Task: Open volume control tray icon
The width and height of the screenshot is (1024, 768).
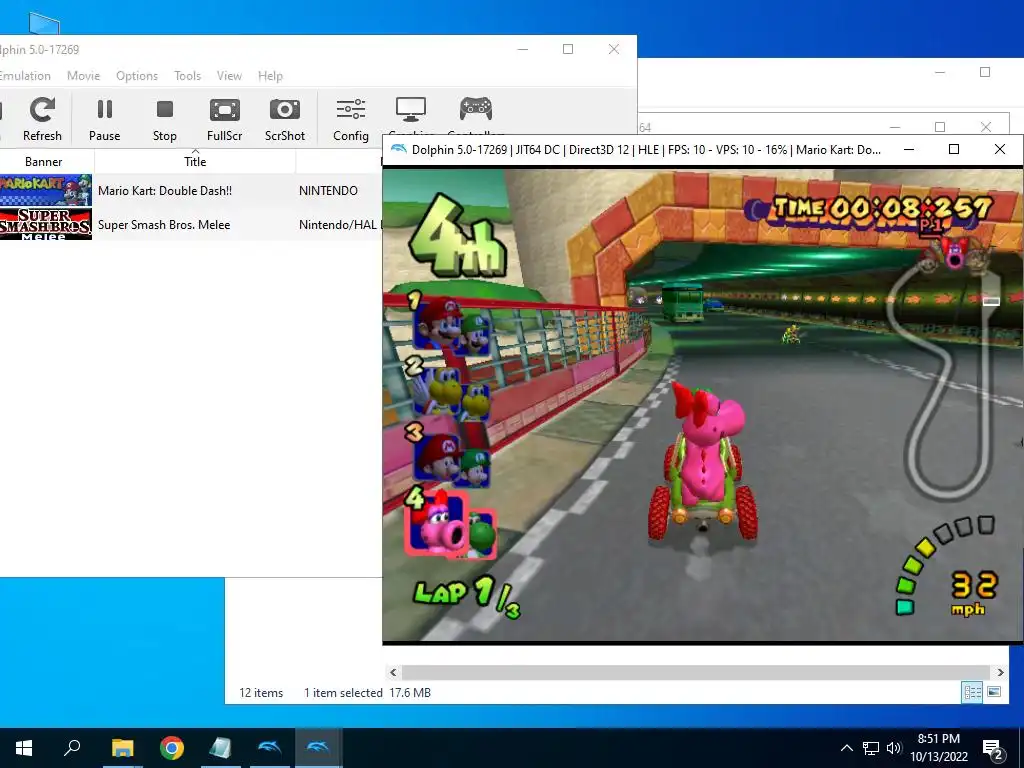Action: [894, 748]
